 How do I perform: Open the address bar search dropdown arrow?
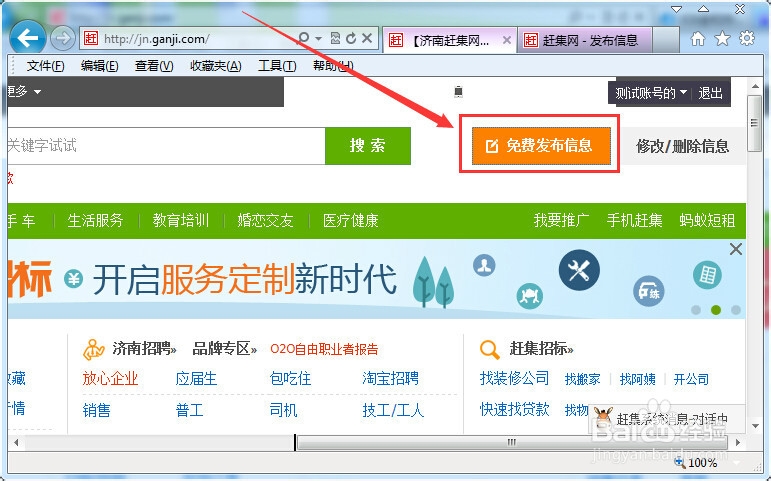coord(319,38)
